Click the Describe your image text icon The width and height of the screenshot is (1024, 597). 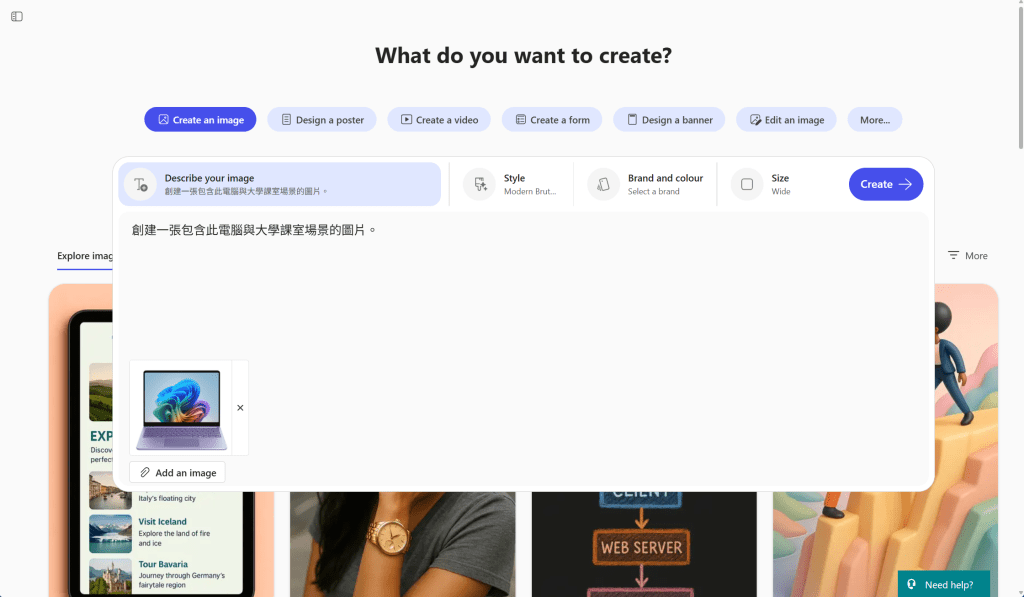pyautogui.click(x=140, y=184)
